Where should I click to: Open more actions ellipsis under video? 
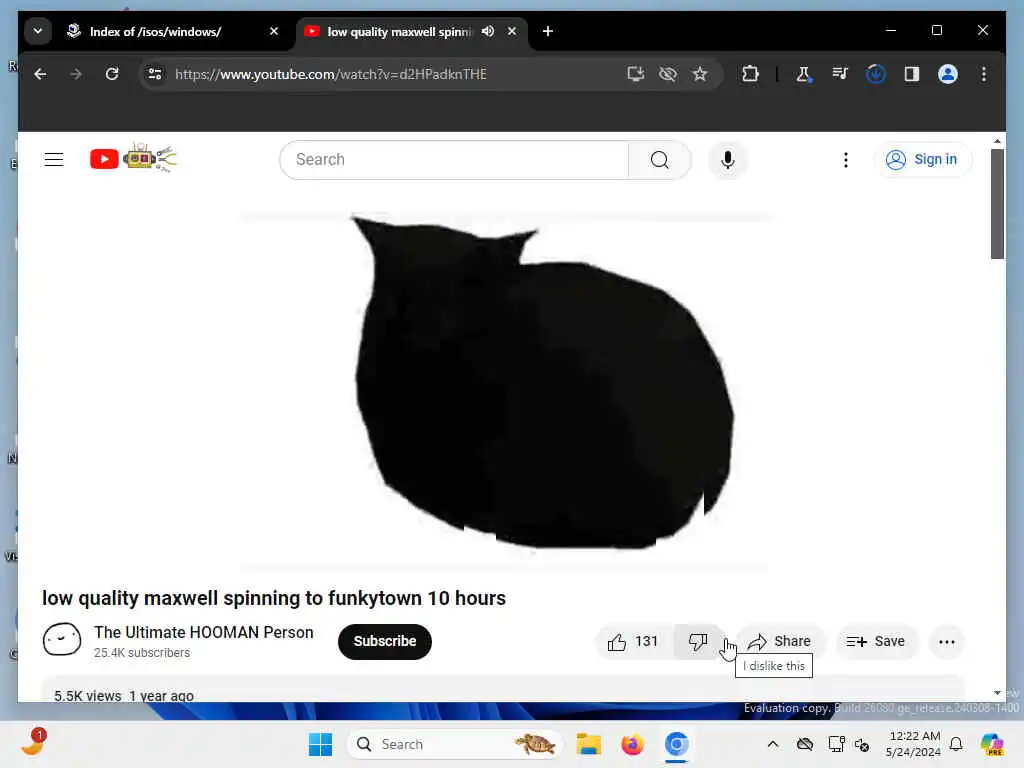pos(946,642)
